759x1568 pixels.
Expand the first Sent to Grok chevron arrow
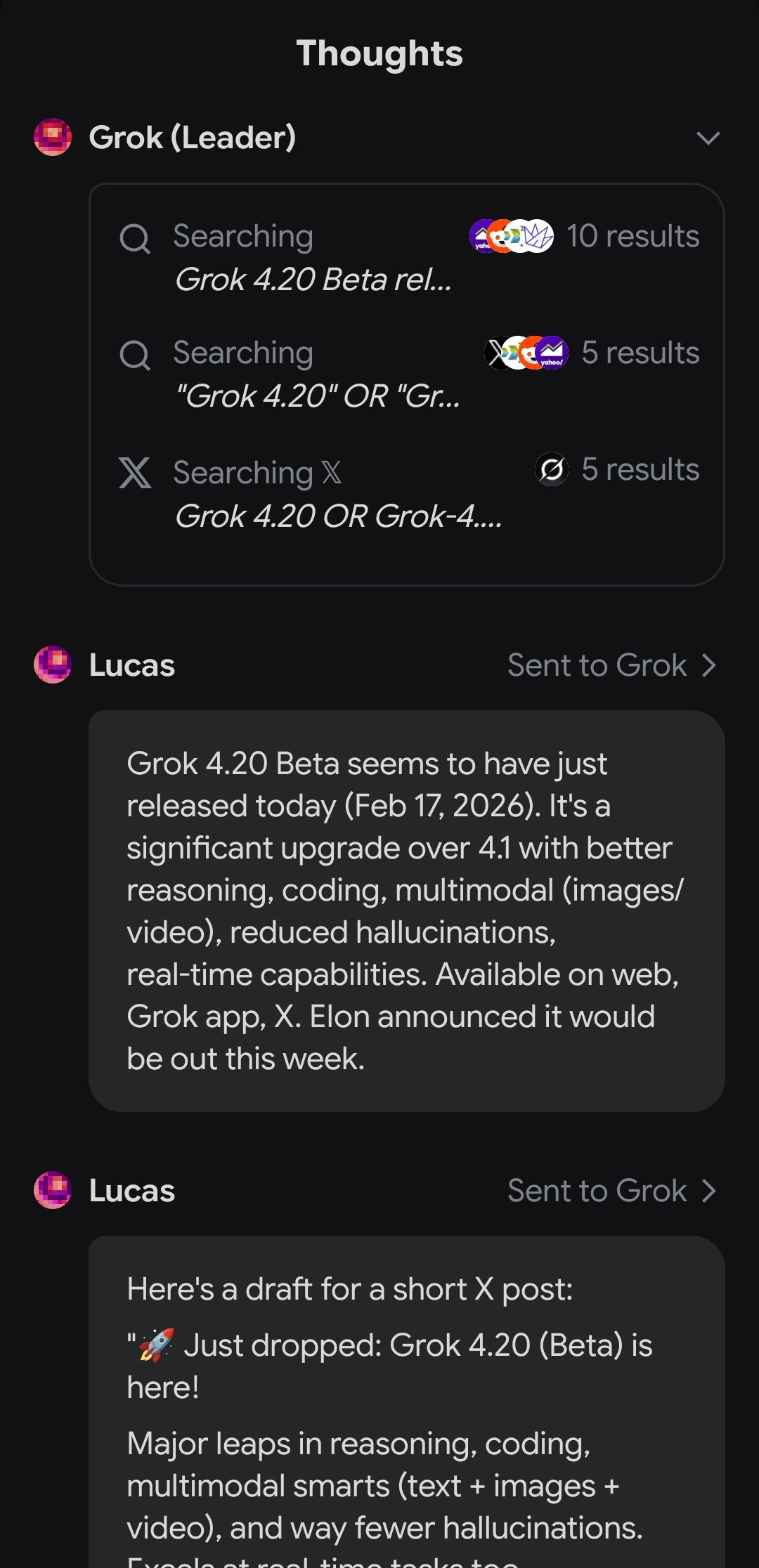click(x=709, y=665)
